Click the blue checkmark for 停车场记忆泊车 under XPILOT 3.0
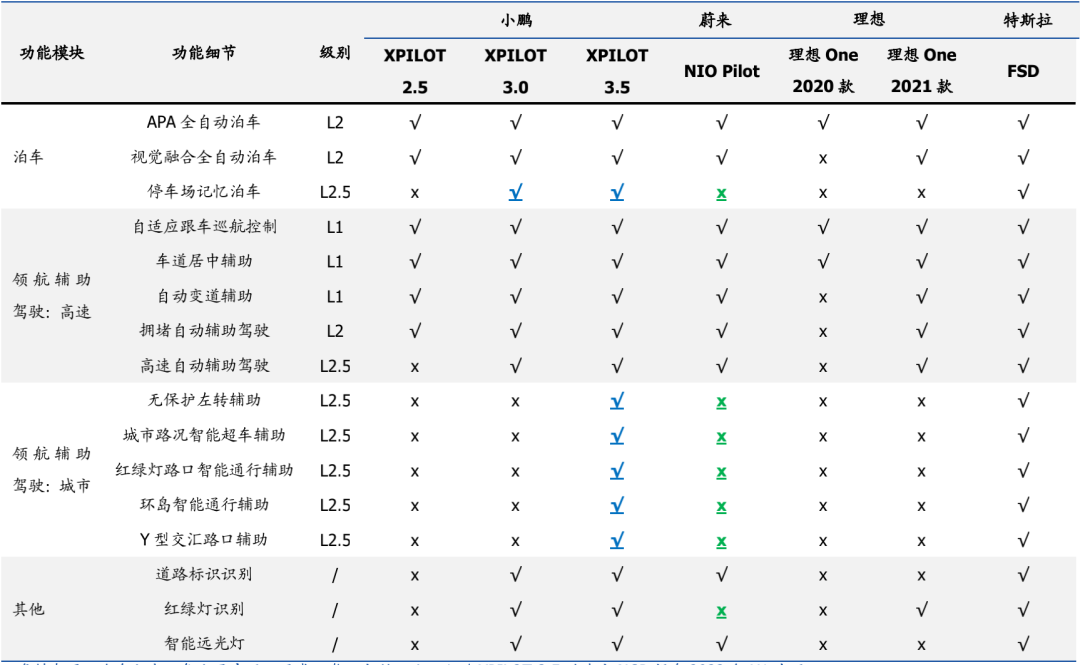Viewport: 1080px width, 665px height. (515, 192)
